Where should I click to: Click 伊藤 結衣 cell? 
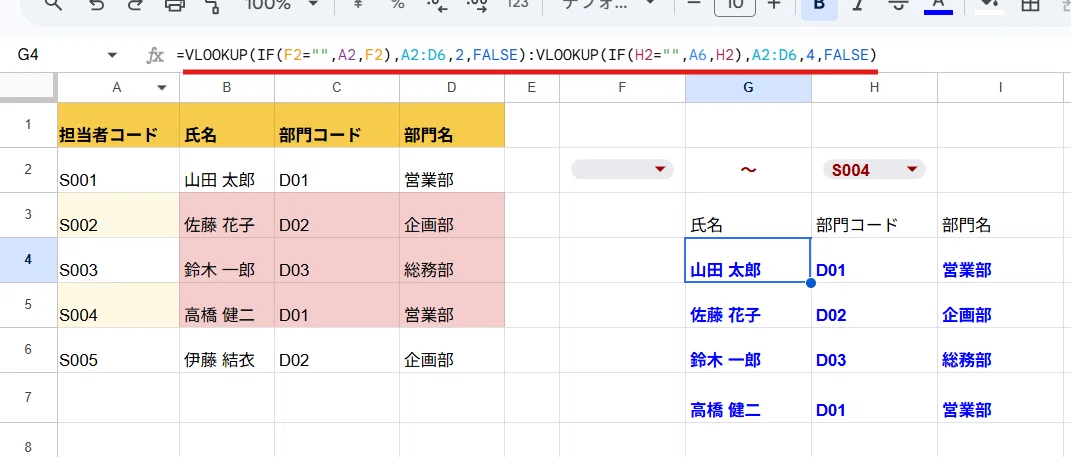227,350
